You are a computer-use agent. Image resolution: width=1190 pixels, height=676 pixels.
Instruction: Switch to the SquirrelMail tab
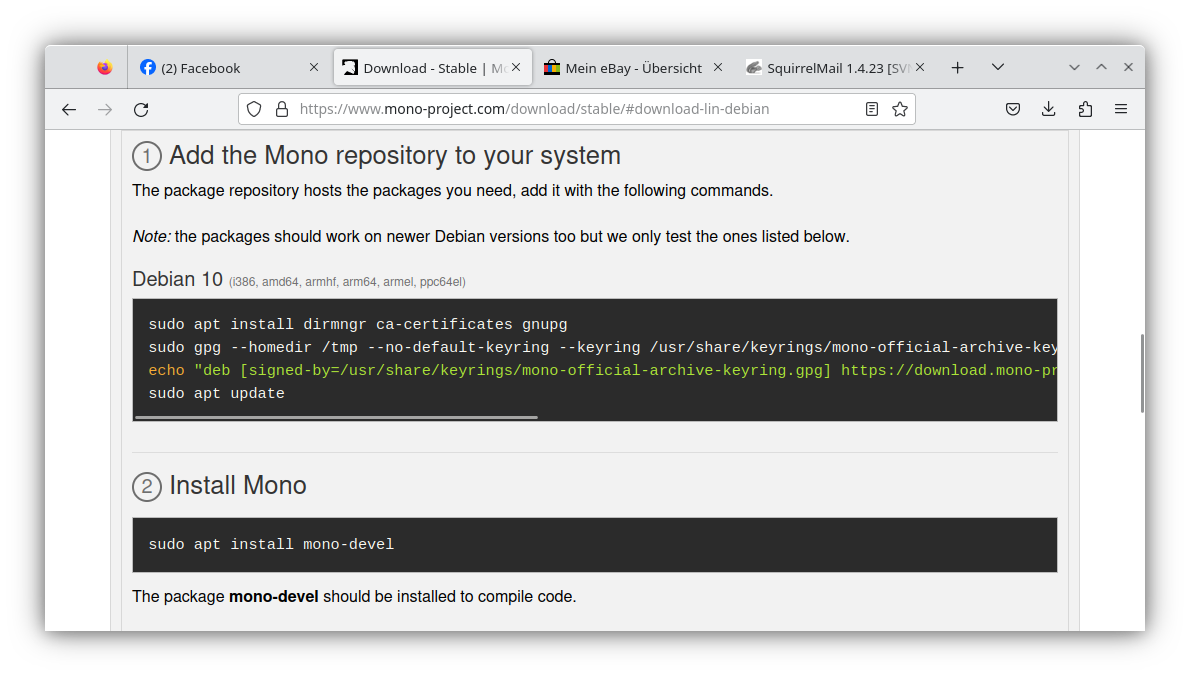click(x=825, y=68)
